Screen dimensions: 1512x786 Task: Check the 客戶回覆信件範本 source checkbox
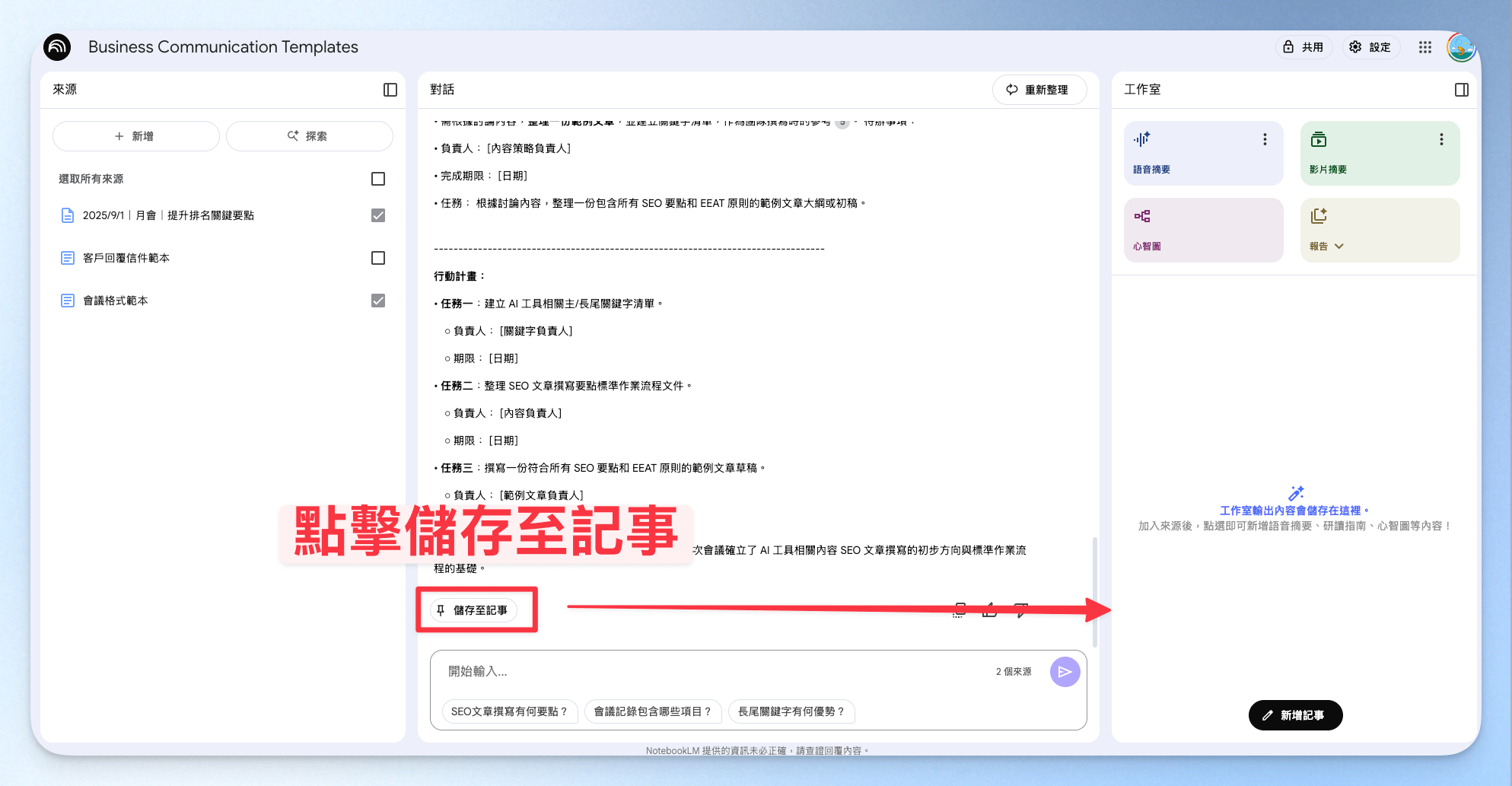[x=378, y=258]
